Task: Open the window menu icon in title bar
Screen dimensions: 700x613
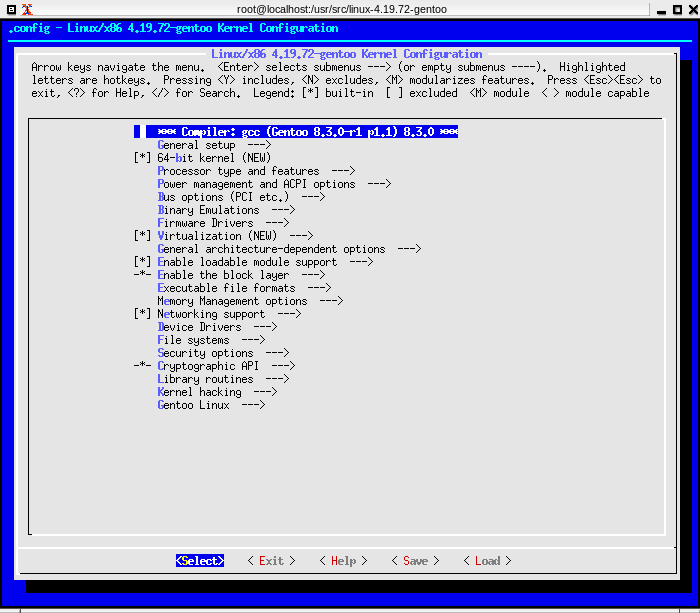Action: (x=12, y=9)
